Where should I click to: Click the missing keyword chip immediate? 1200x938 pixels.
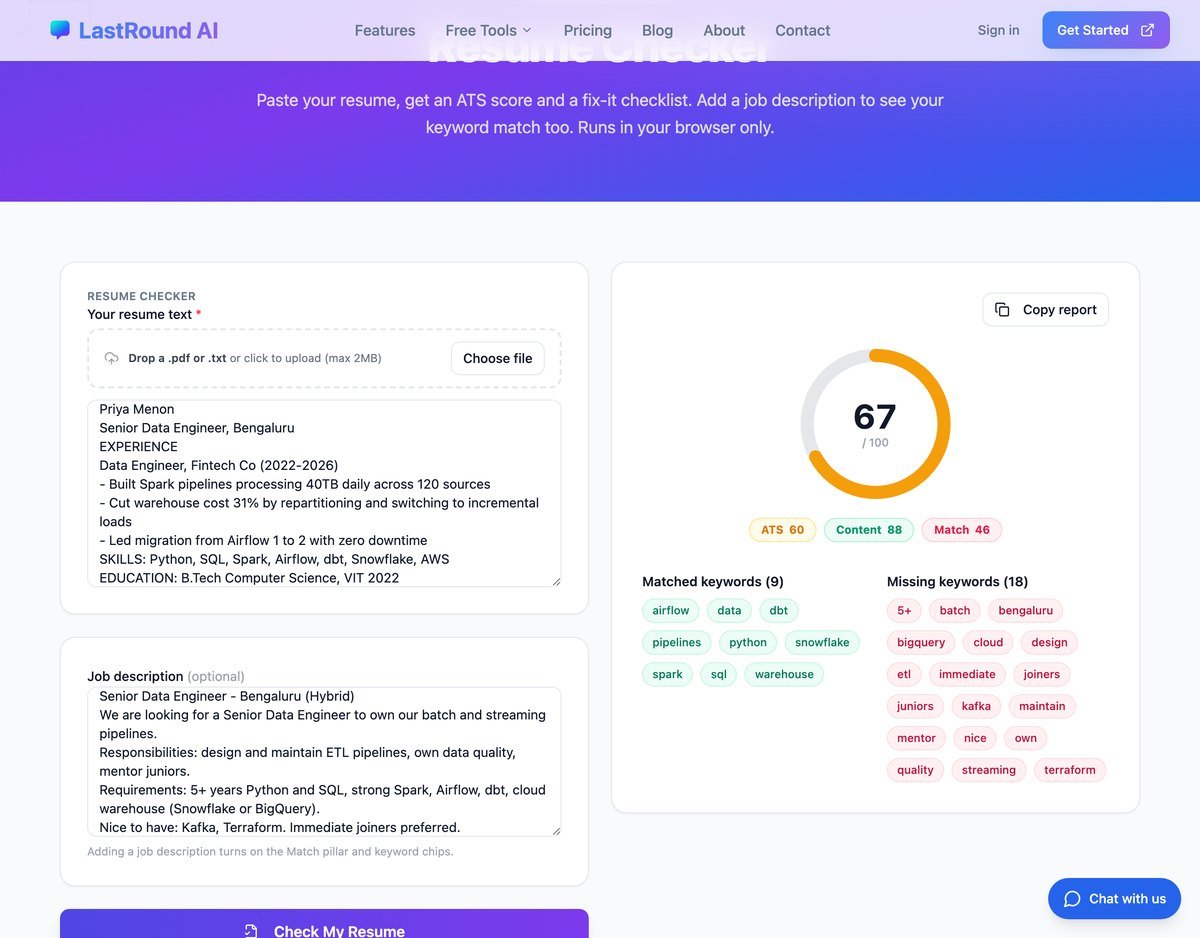point(967,674)
